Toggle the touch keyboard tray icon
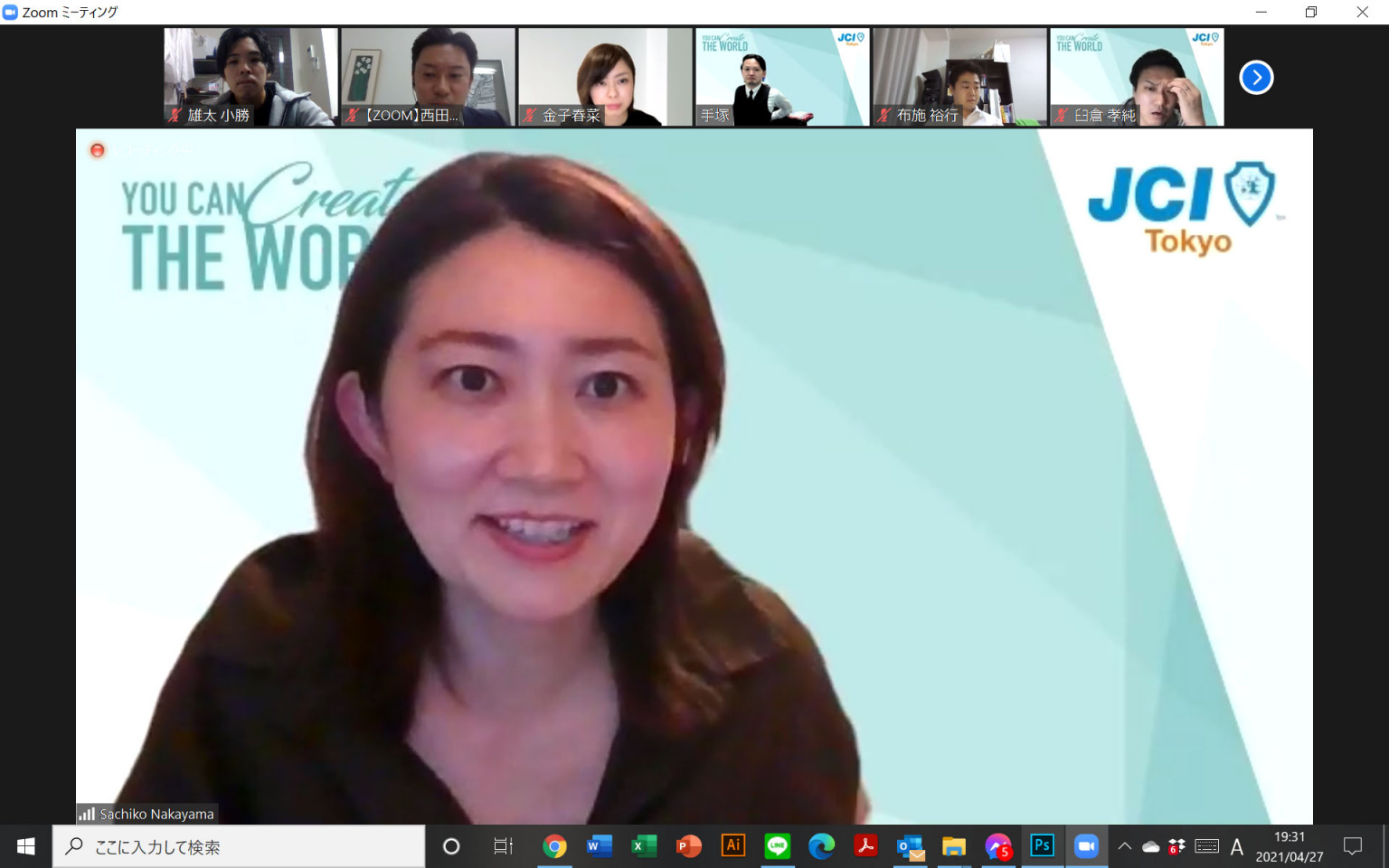The height and width of the screenshot is (868, 1389). coord(1206,846)
